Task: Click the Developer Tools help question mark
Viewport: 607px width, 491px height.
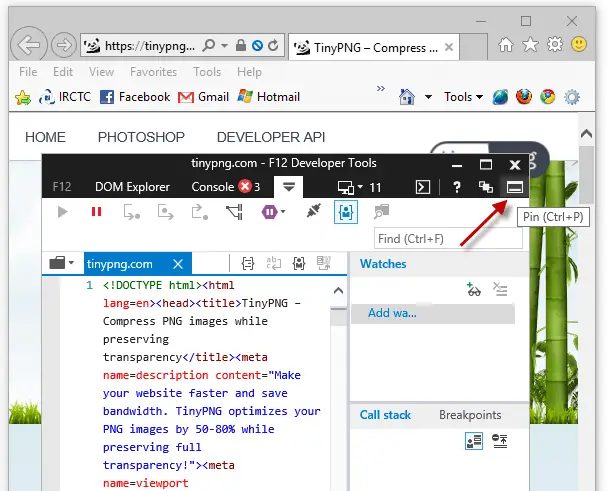Action: pyautogui.click(x=457, y=187)
